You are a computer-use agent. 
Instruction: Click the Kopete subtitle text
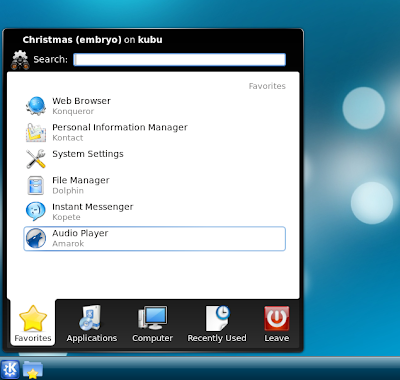66,217
